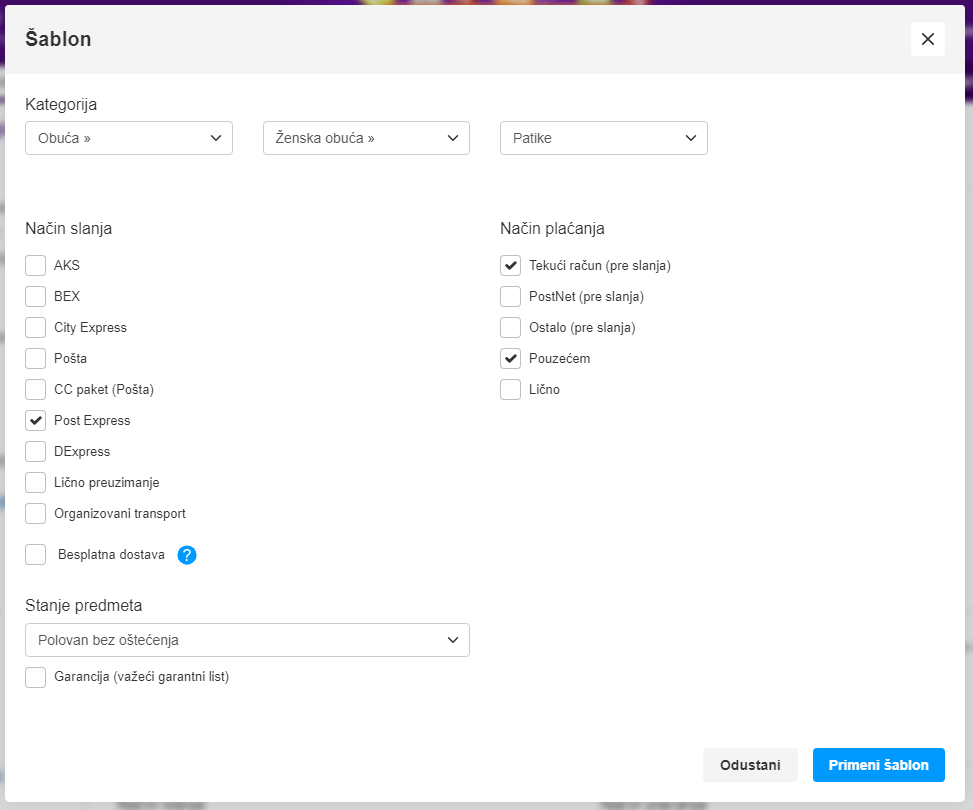Tick the Pošta checkbox

[x=35, y=359]
